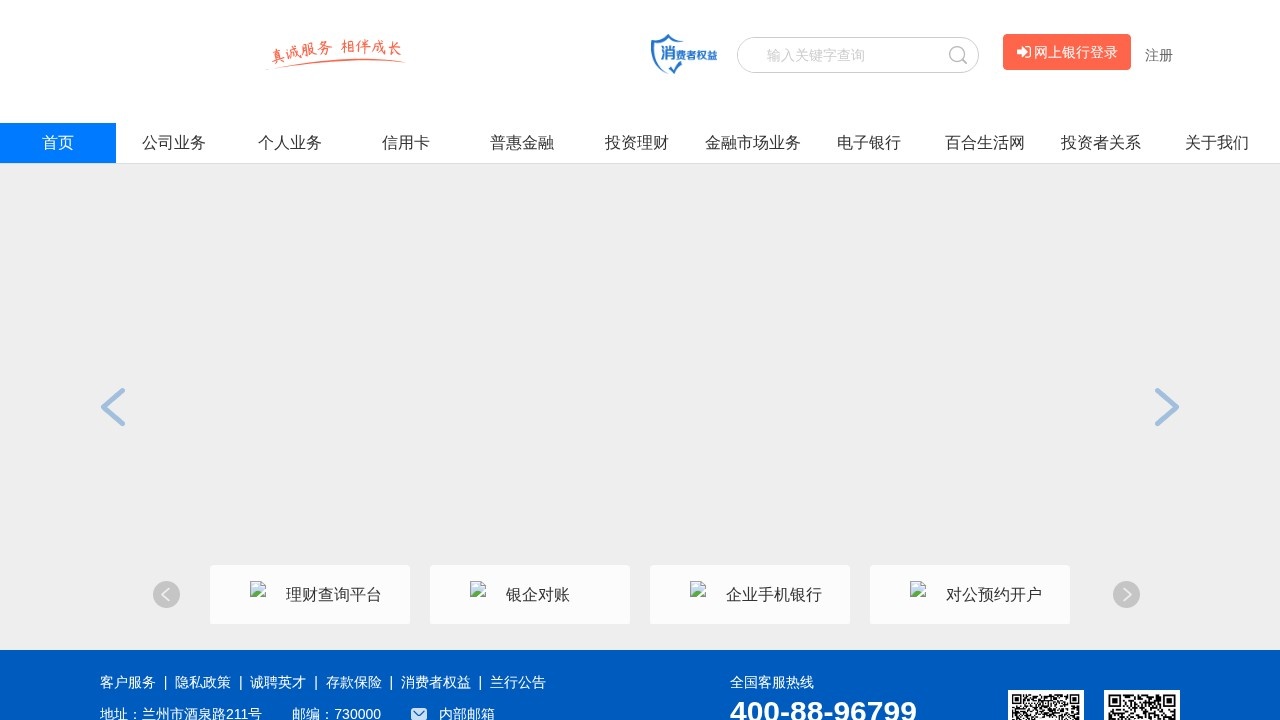This screenshot has width=1280, height=720.
Task: Open the 投资者关系 menu
Action: [x=1101, y=143]
